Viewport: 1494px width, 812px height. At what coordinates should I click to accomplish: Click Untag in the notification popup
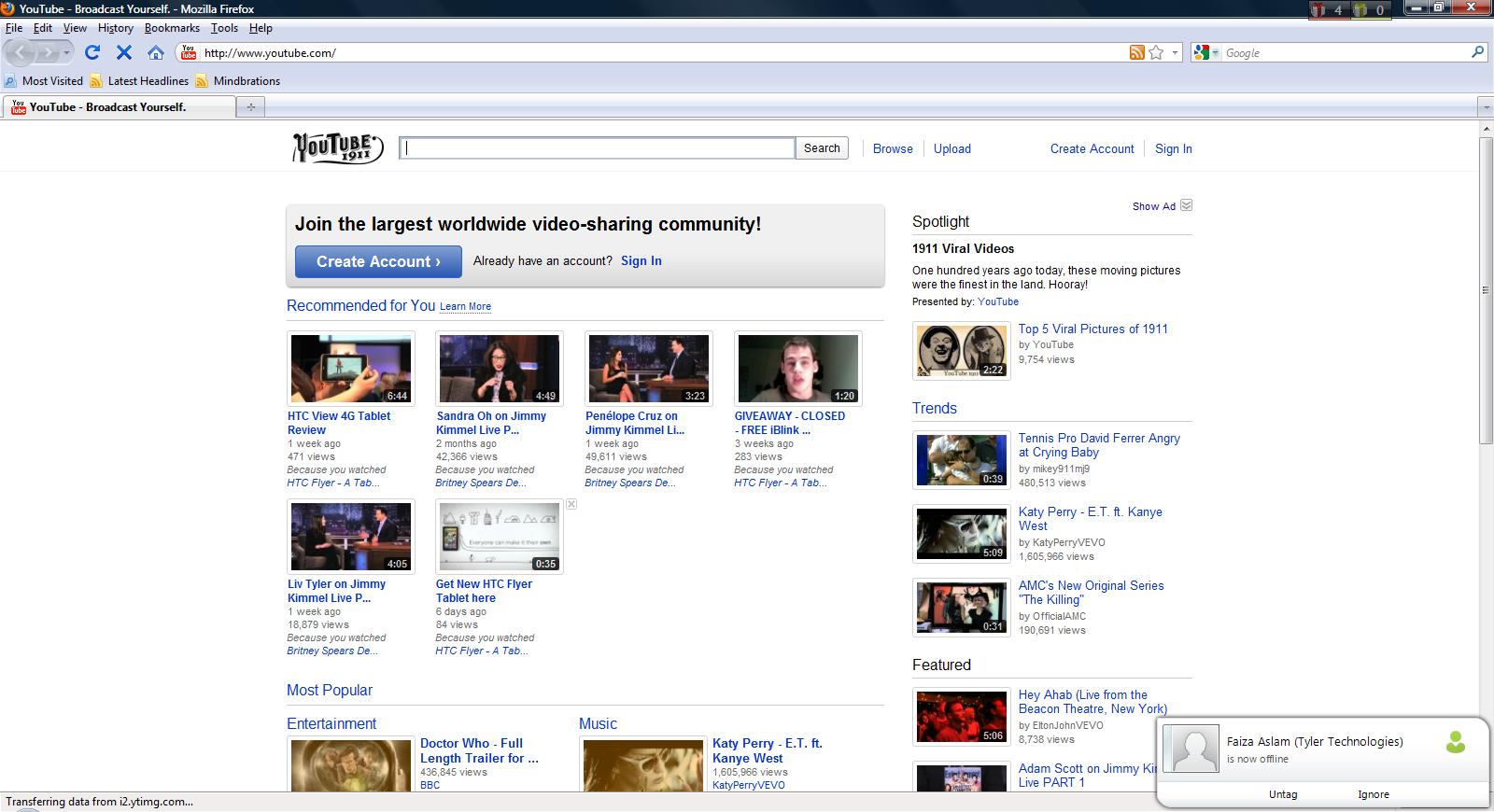pos(1283,794)
